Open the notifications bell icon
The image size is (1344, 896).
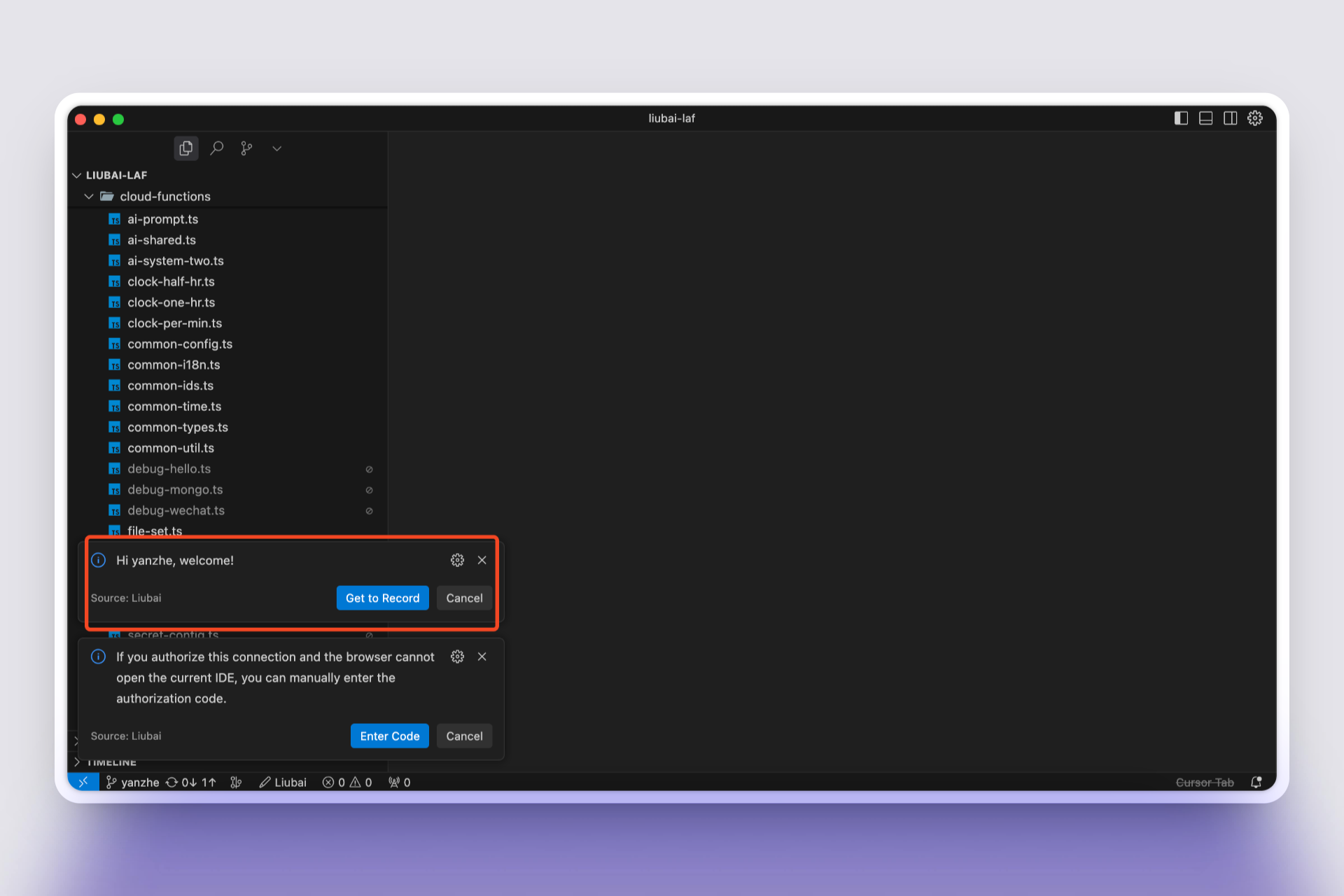1256,782
